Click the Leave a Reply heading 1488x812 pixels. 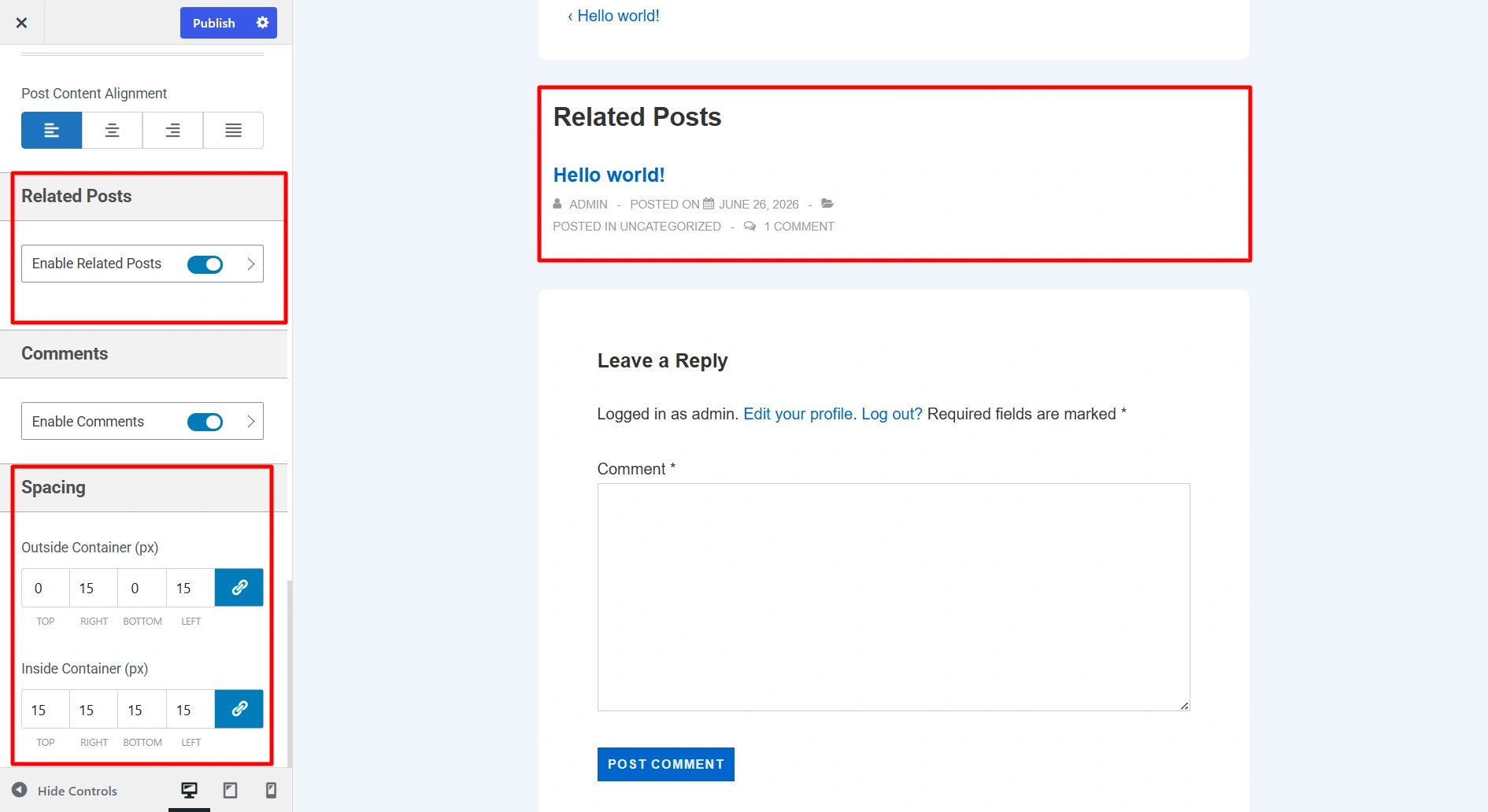coord(662,361)
